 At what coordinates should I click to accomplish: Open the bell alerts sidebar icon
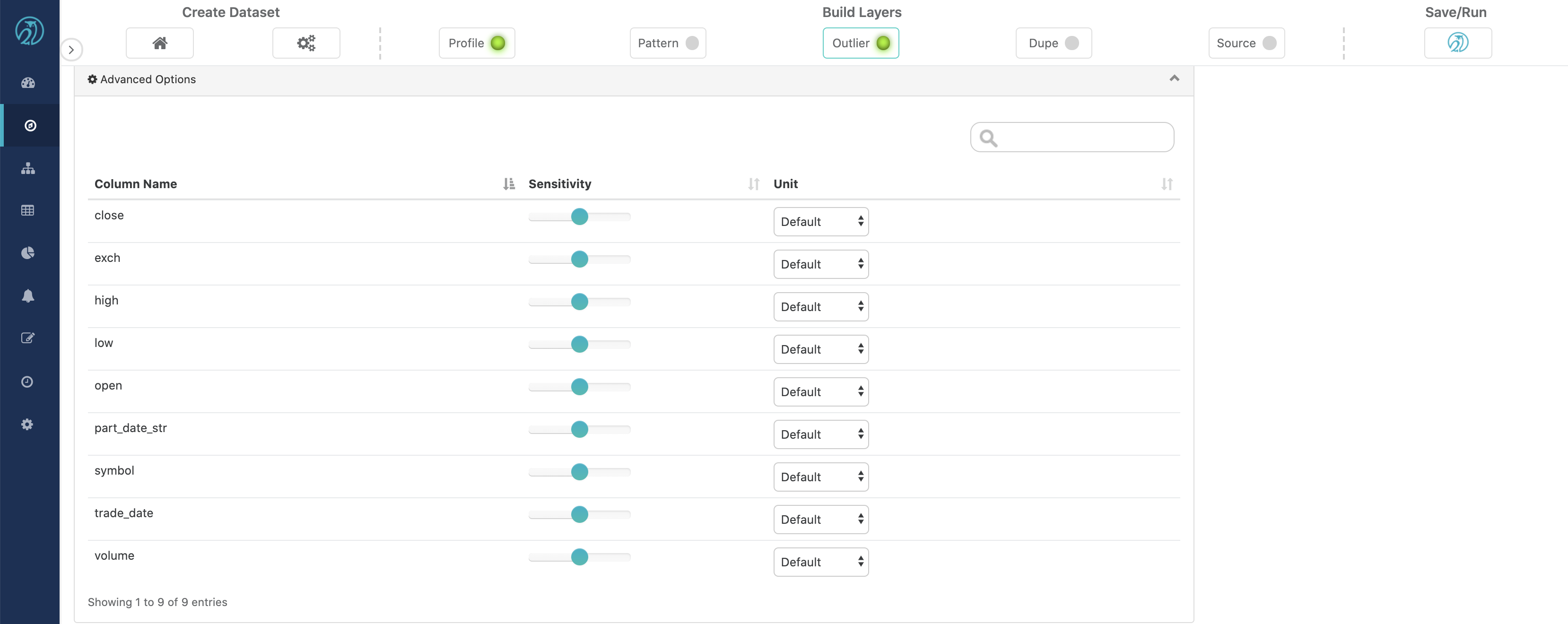[x=28, y=296]
